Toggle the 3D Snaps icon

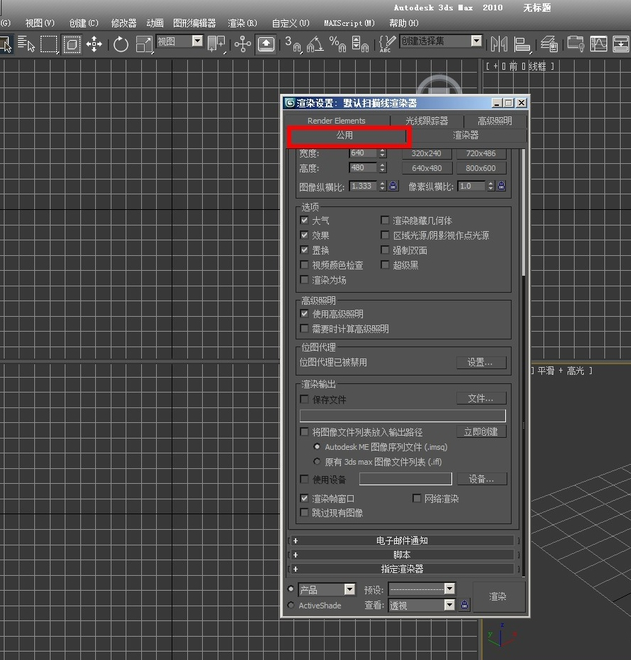tap(293, 44)
